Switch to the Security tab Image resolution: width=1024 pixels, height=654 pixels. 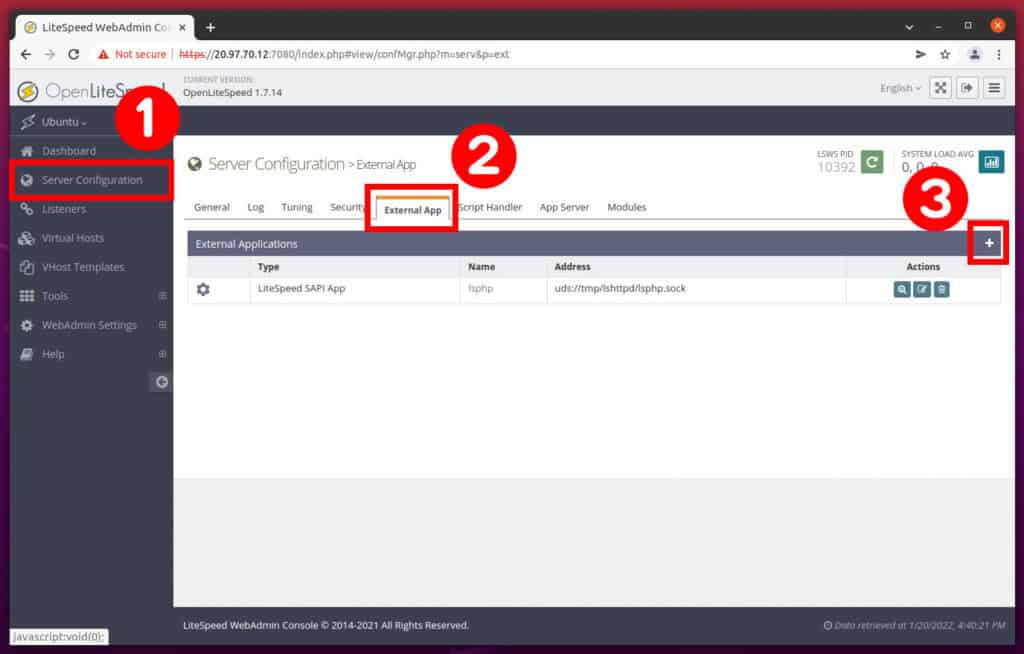click(346, 207)
